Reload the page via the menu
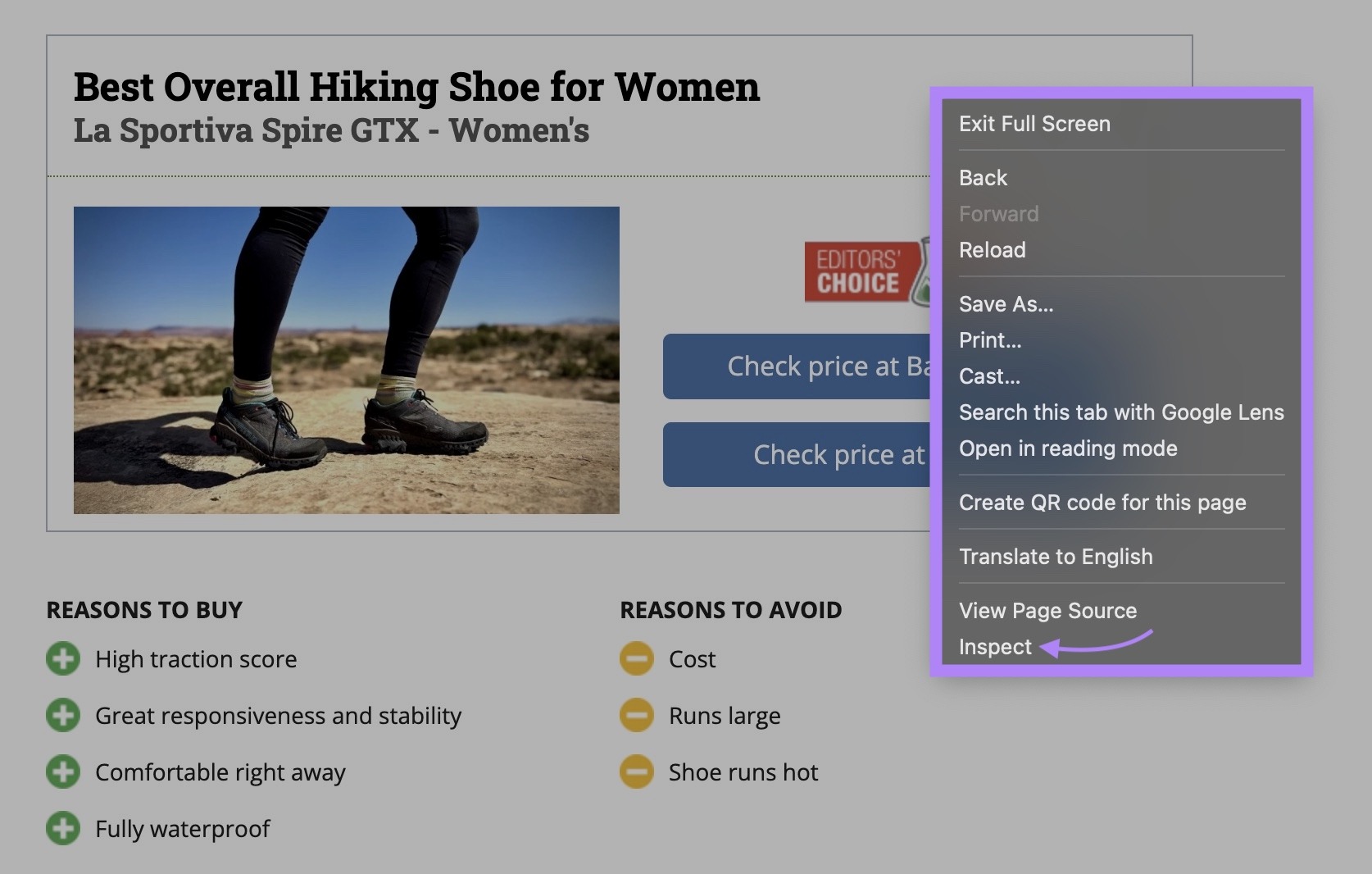 (993, 250)
